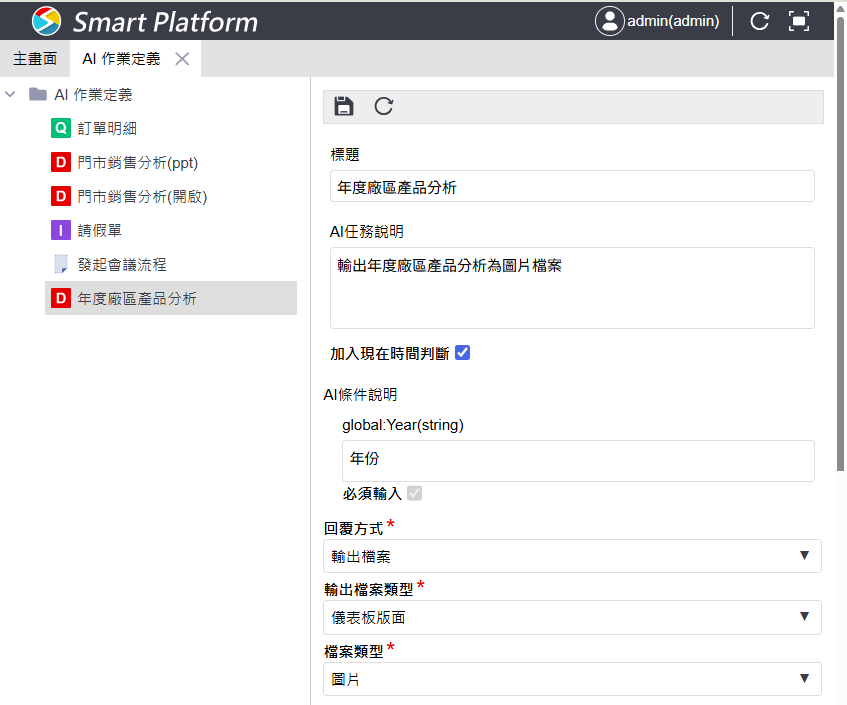Click the Smart Platform logo

pyautogui.click(x=46, y=21)
